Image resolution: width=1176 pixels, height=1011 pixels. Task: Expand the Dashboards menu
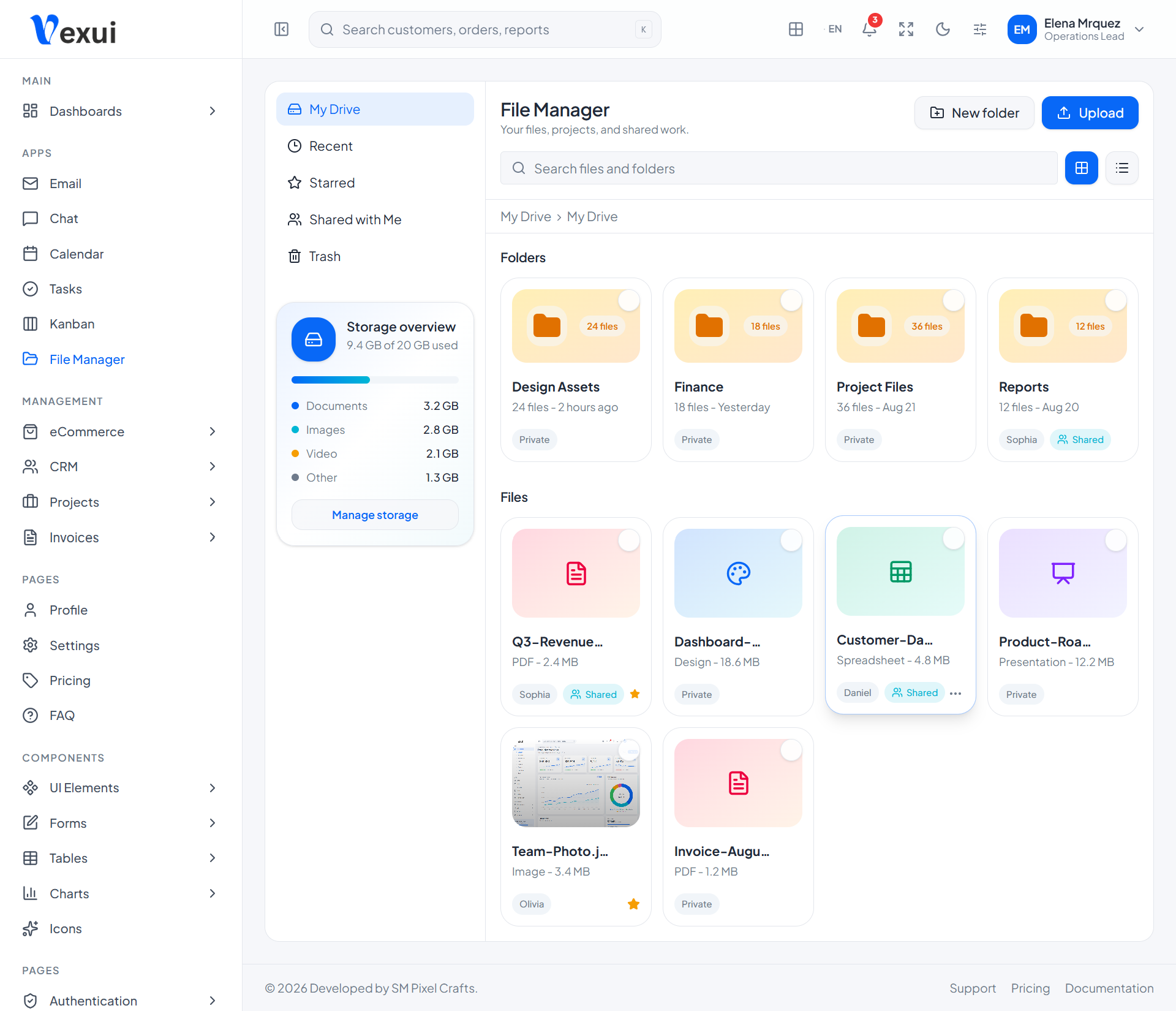click(121, 111)
